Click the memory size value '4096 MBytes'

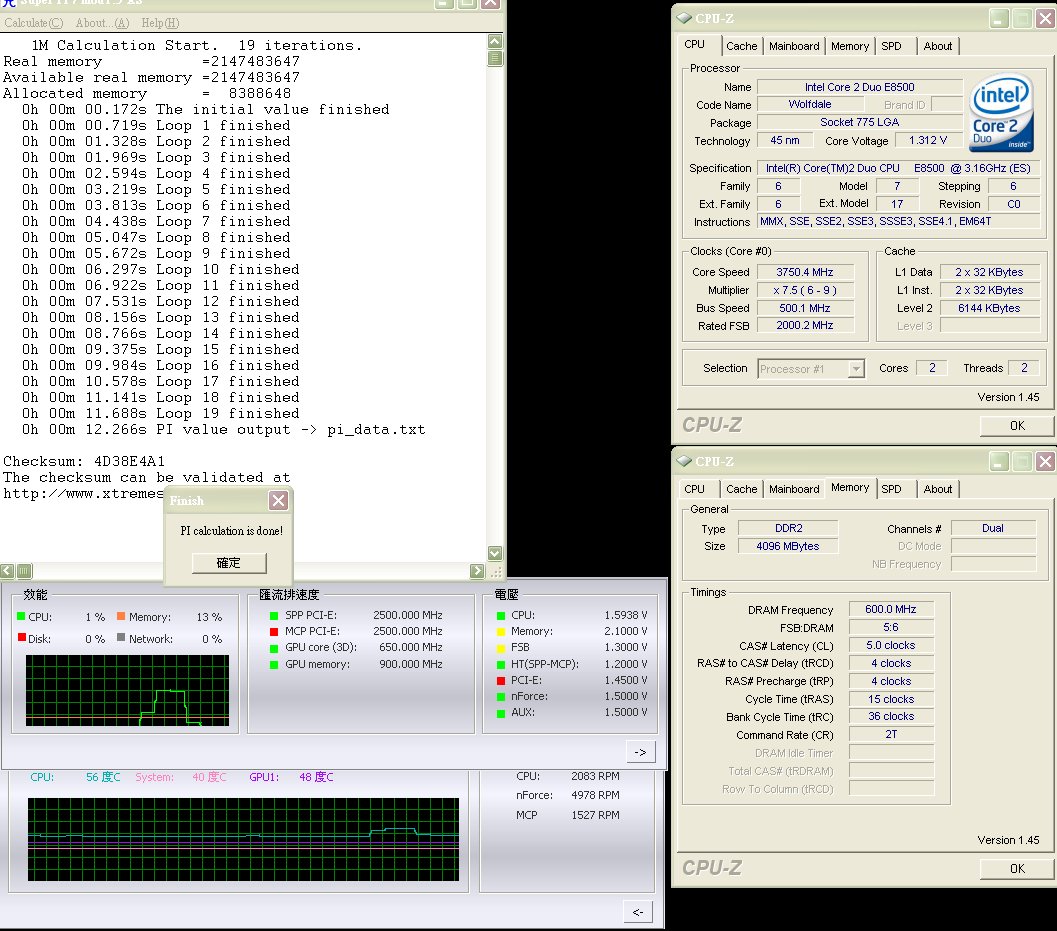(x=787, y=547)
